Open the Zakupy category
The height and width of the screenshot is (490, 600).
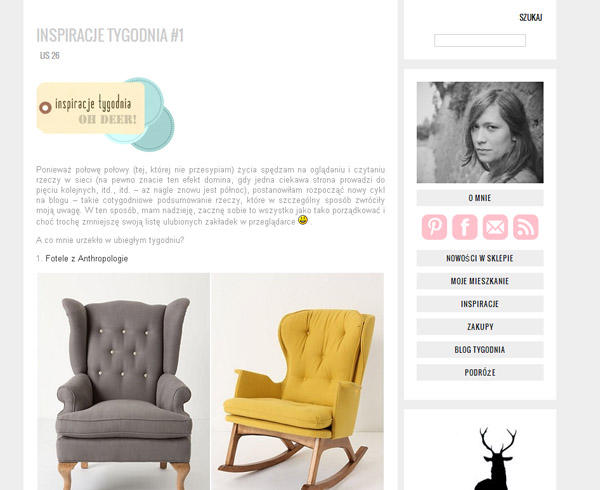[480, 327]
